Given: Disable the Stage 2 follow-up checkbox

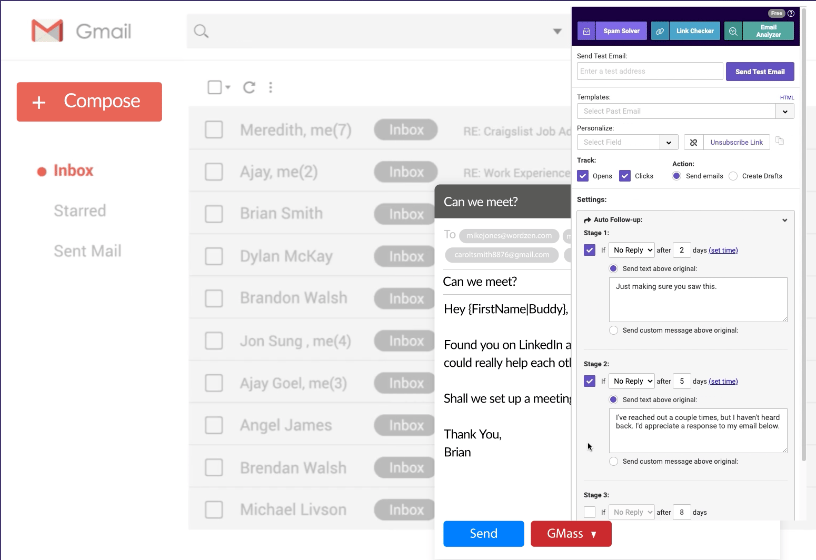Looking at the screenshot, I should pos(590,381).
